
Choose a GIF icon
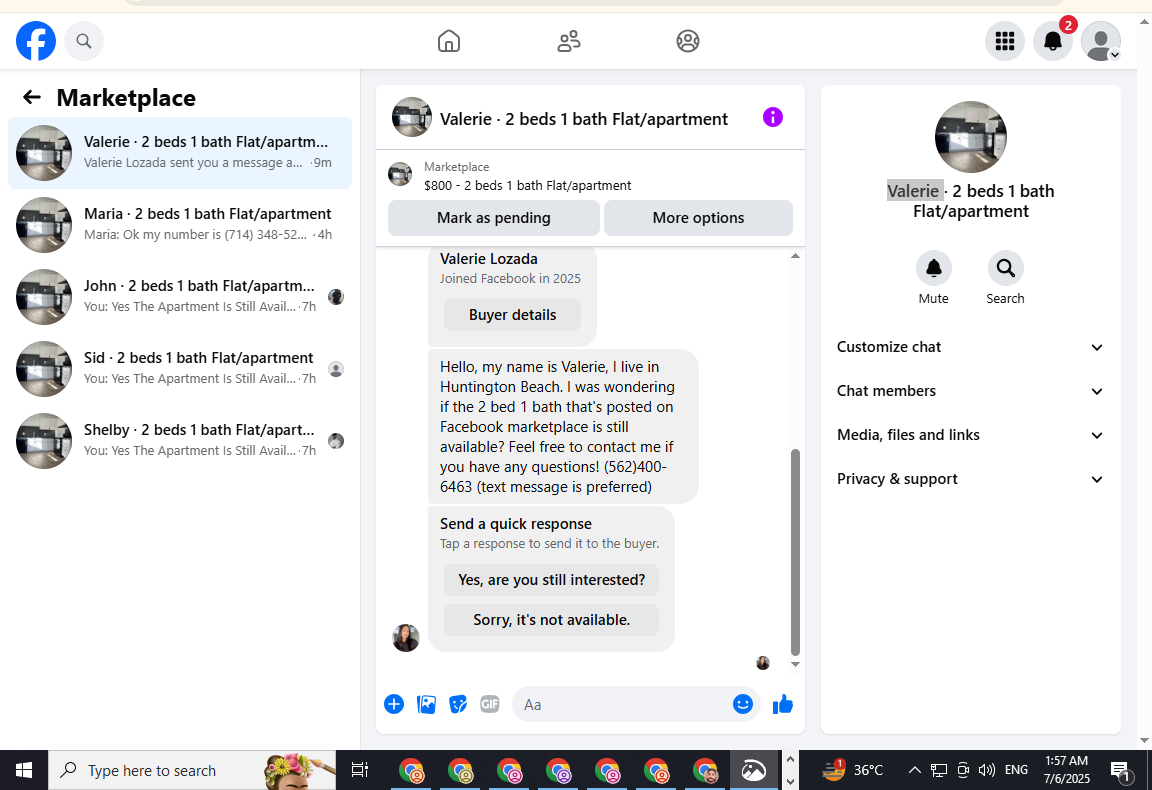click(489, 704)
